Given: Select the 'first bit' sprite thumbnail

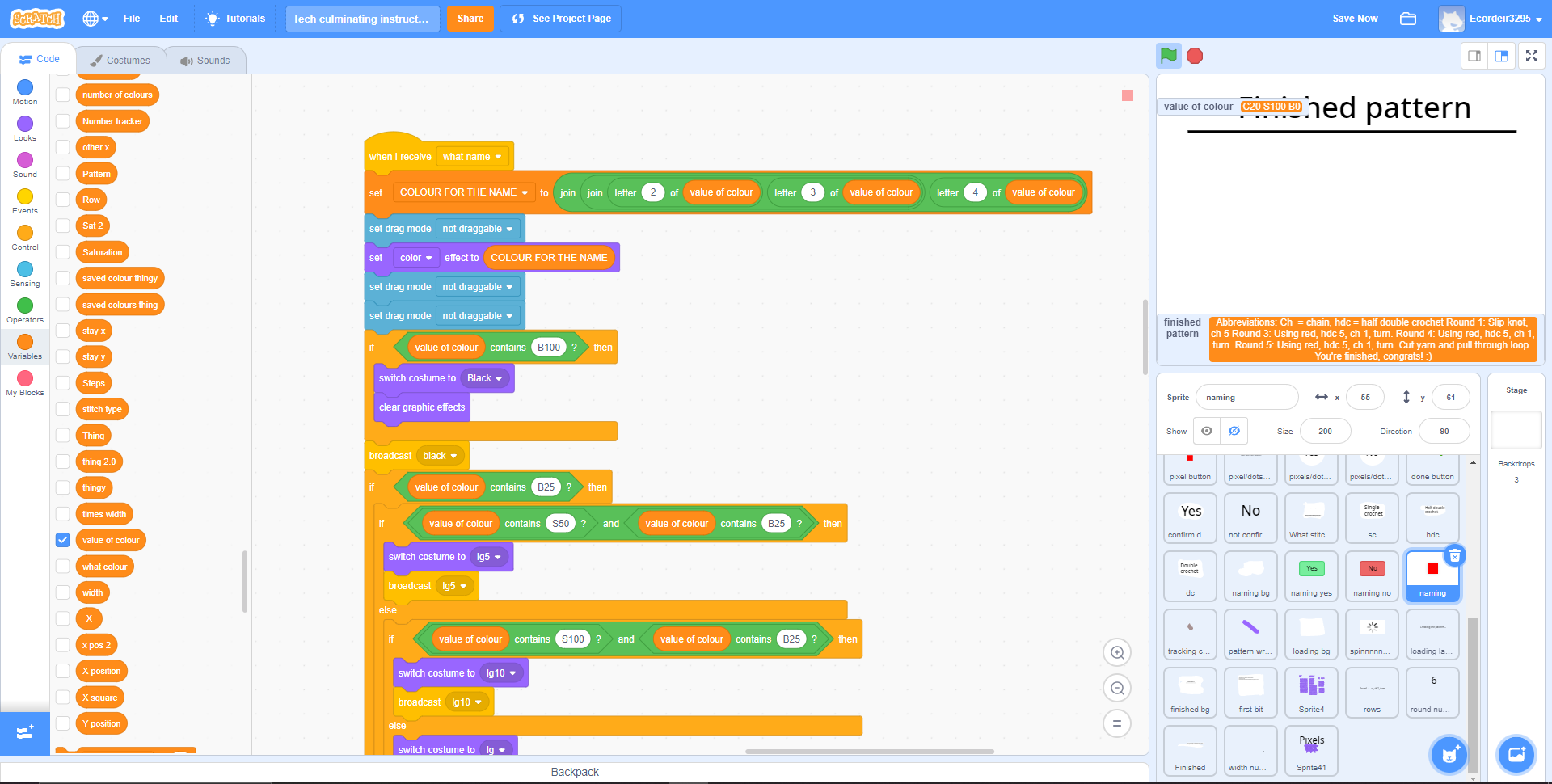Looking at the screenshot, I should [x=1250, y=692].
